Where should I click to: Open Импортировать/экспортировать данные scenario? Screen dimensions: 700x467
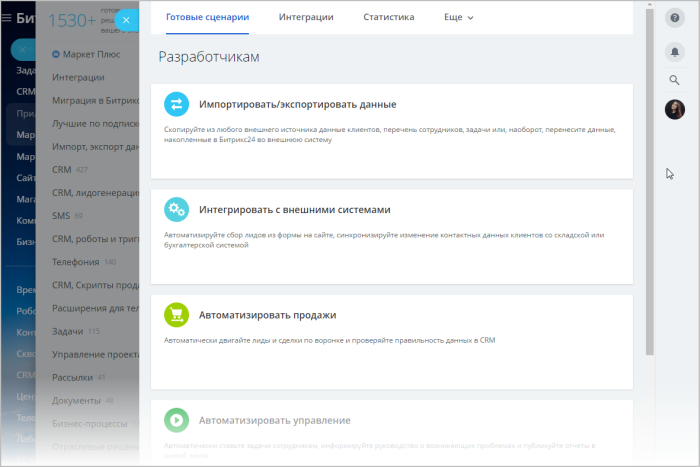392,131
